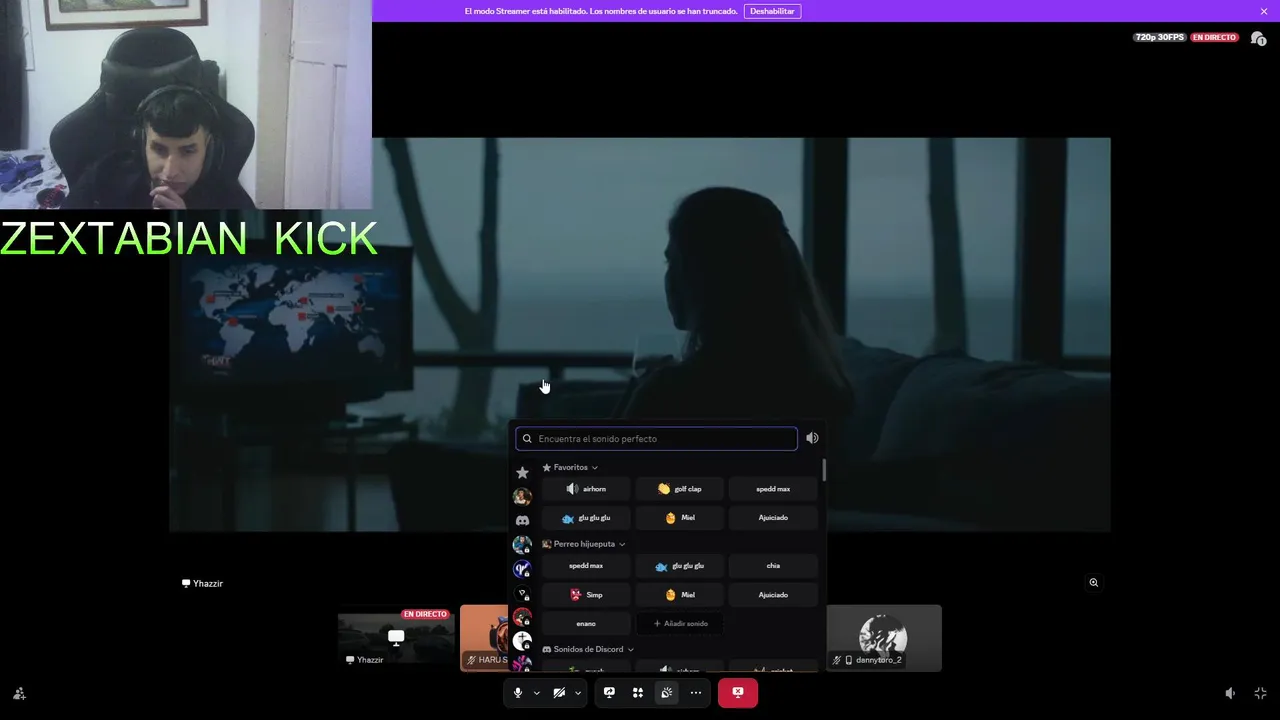The height and width of the screenshot is (720, 1280).
Task: Click the share screen icon
Action: [x=609, y=693]
